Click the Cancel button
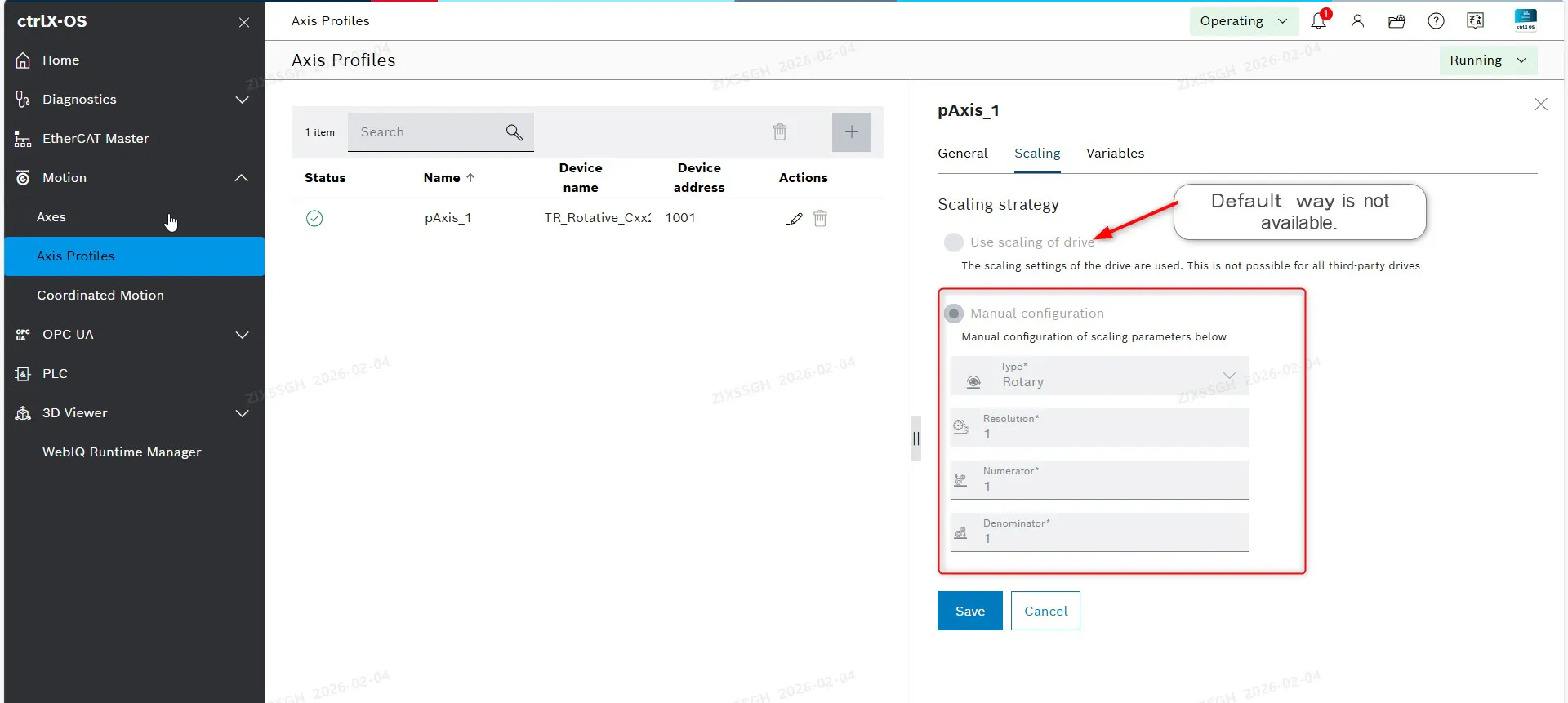This screenshot has width=1568, height=703. (1045, 611)
